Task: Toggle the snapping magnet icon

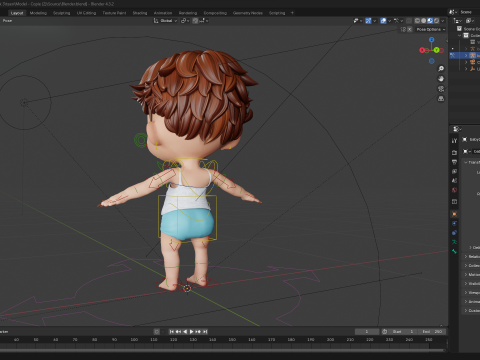Action: tap(195, 21)
